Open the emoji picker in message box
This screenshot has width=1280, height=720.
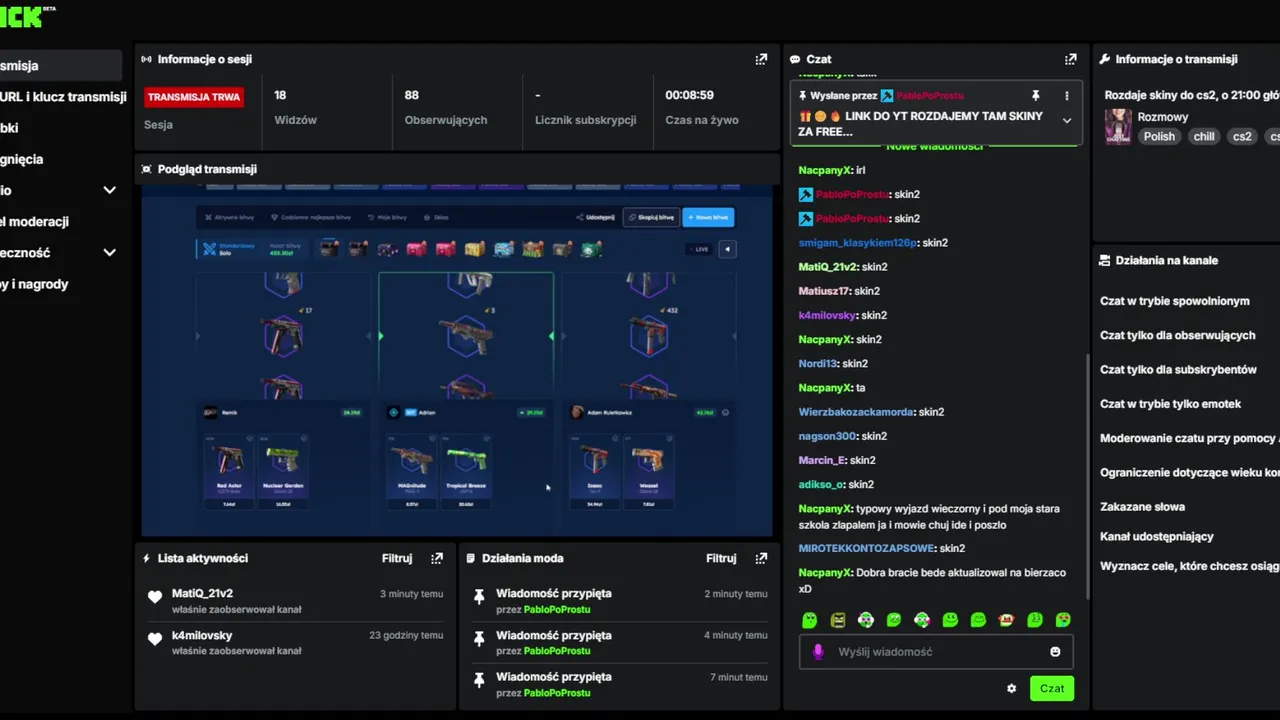coord(1055,651)
